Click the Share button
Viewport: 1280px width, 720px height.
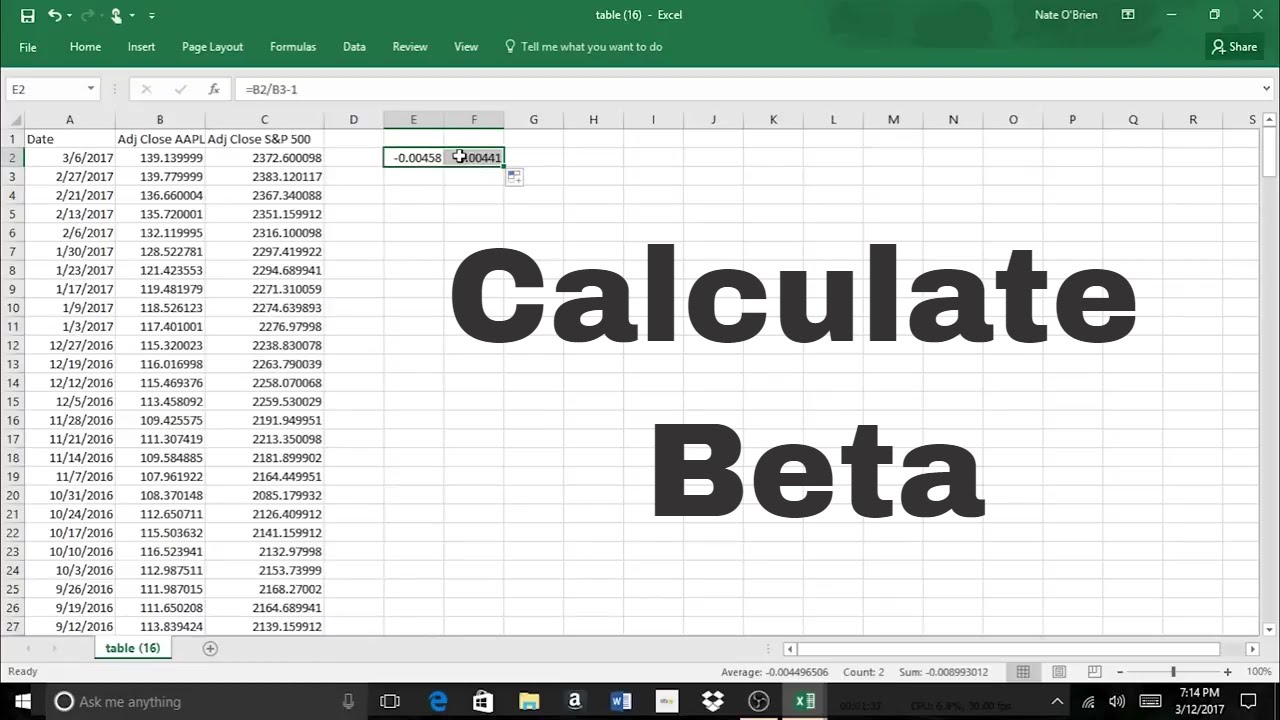point(1235,47)
